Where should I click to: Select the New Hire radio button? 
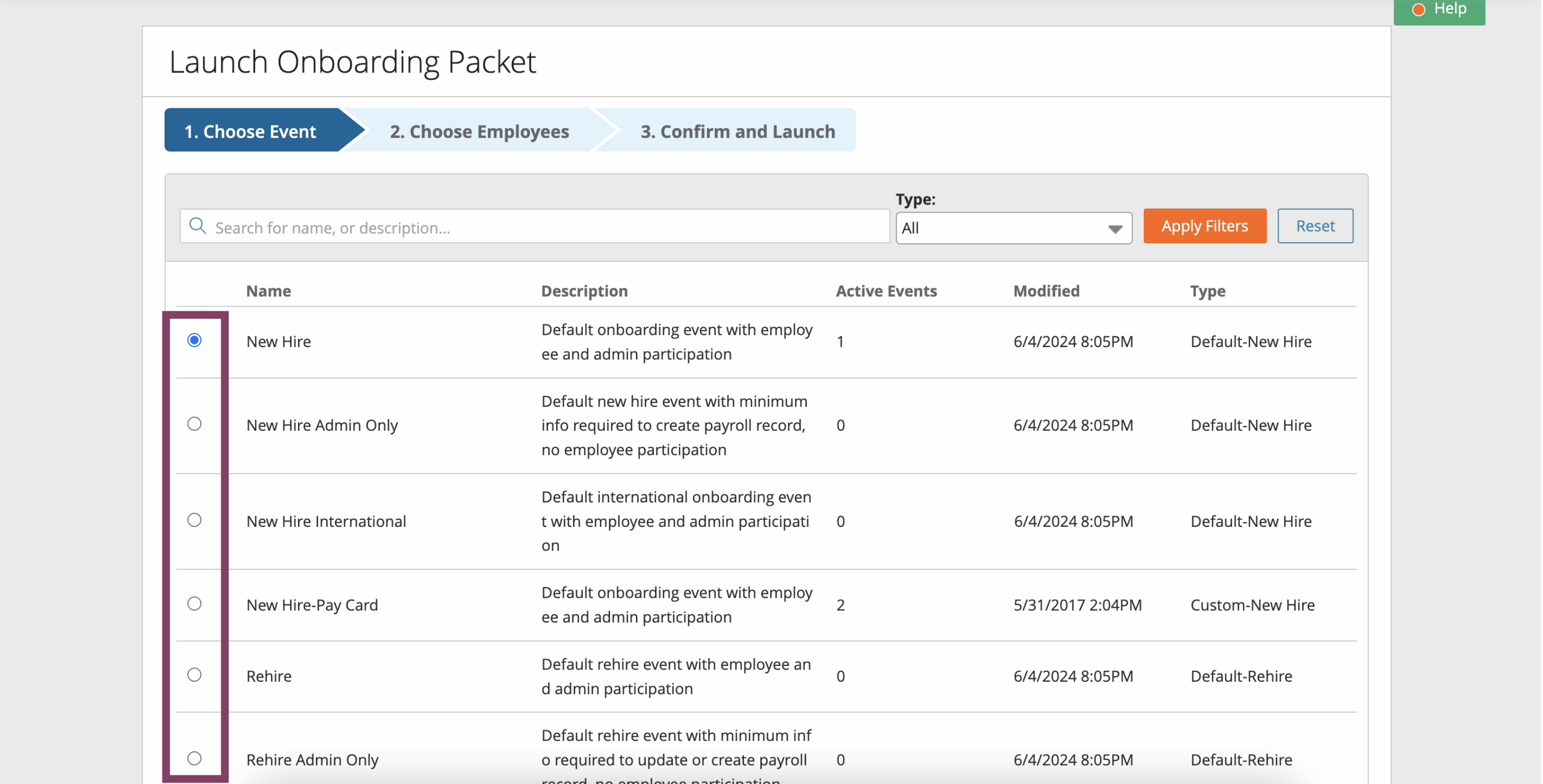point(194,340)
